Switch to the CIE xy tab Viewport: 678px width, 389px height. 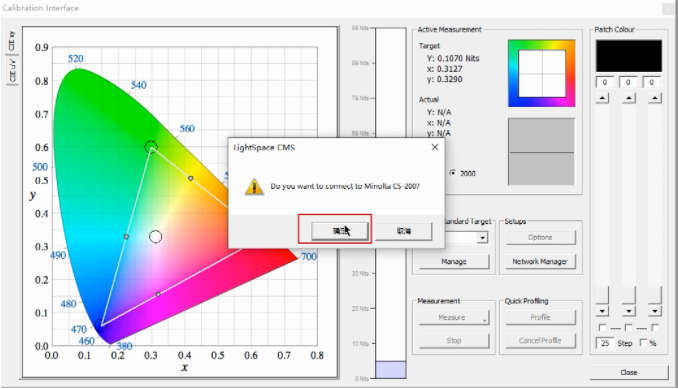[x=12, y=41]
